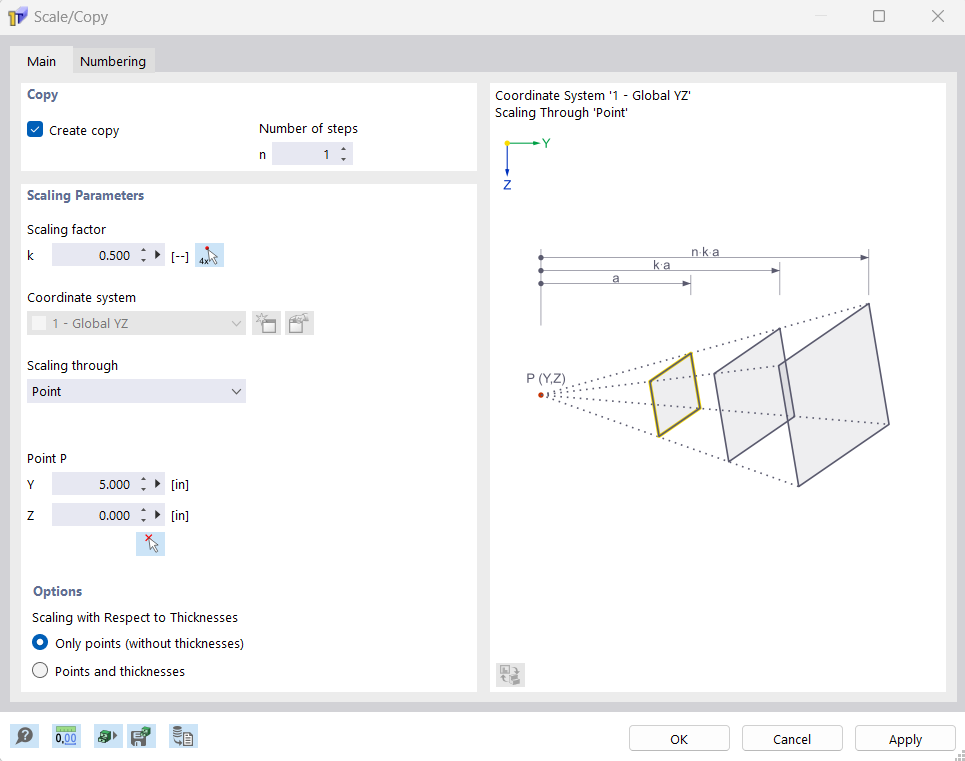
Task: Open scaling factor k arrow menu
Action: [x=158, y=255]
